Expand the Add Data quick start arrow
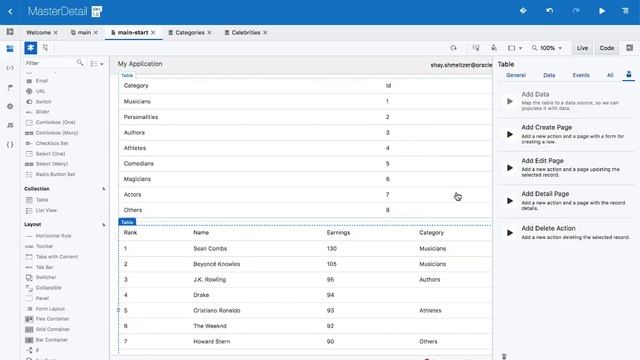This screenshot has width=640, height=360. coord(510,101)
